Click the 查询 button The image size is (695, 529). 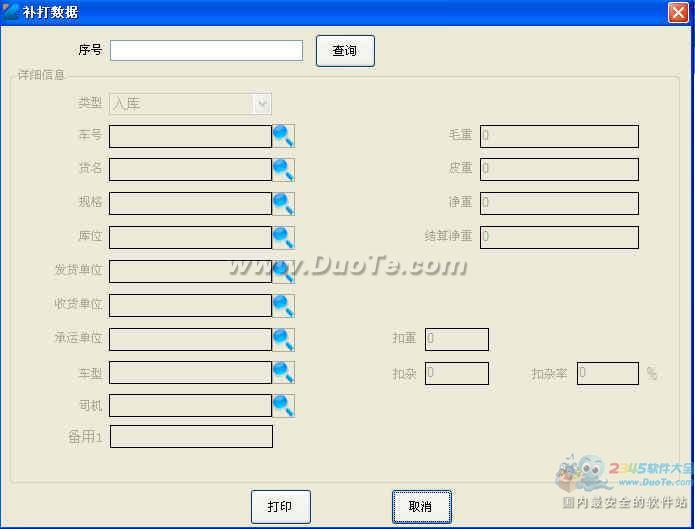(x=345, y=51)
